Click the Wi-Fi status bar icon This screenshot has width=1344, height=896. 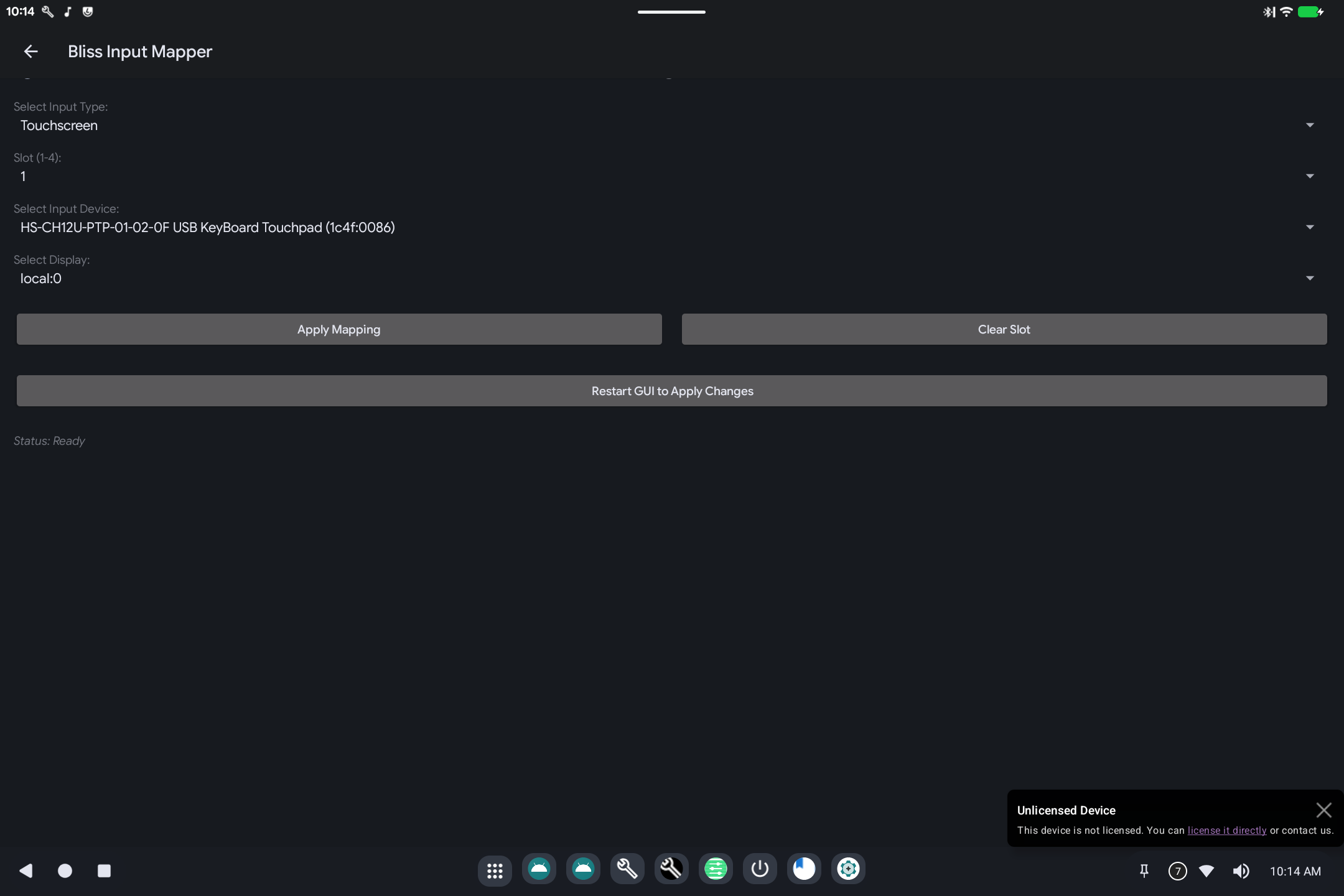1286,12
